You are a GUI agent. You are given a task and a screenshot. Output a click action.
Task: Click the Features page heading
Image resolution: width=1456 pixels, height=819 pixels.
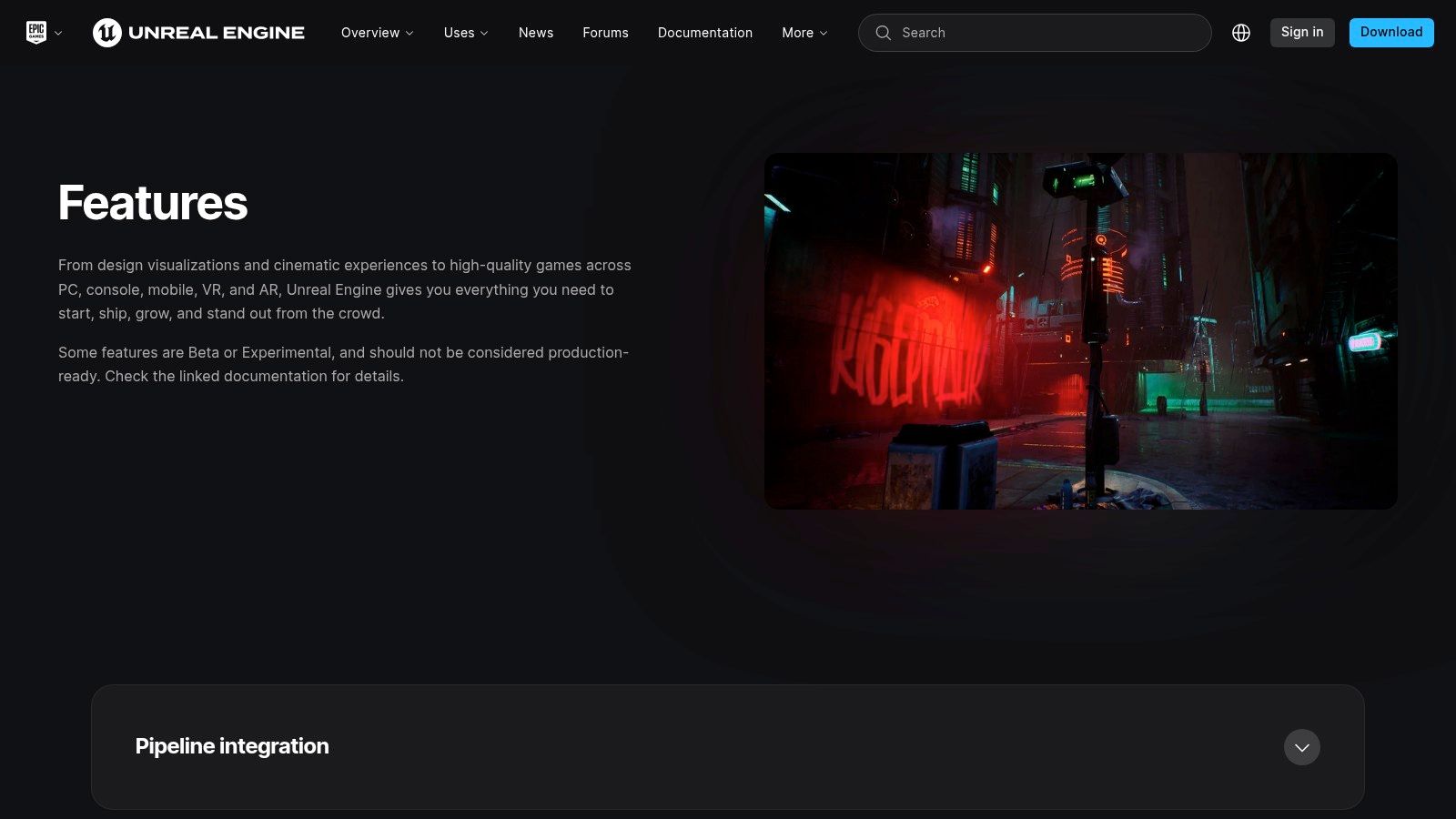(153, 202)
